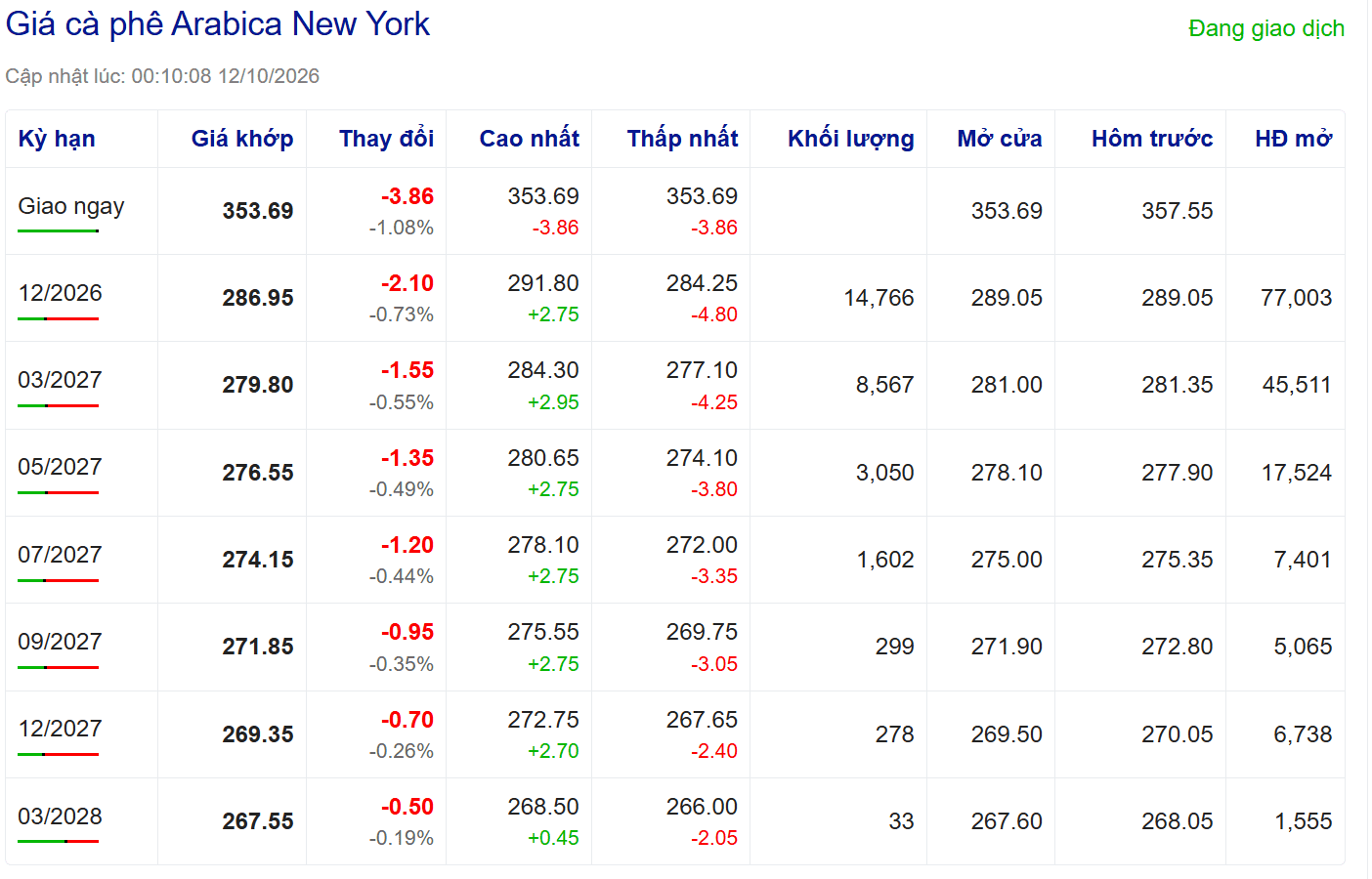Click the 03/2027 contract term
The image size is (1372, 879).
pos(60,380)
